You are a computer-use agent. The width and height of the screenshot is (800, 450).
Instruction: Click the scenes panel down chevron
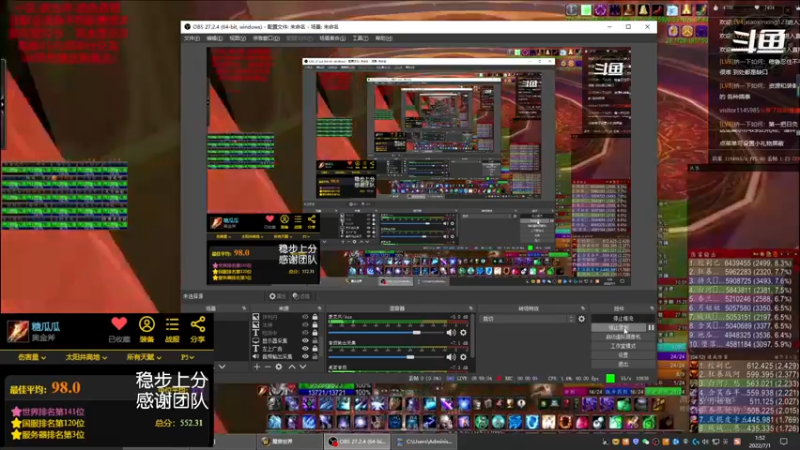coord(222,366)
